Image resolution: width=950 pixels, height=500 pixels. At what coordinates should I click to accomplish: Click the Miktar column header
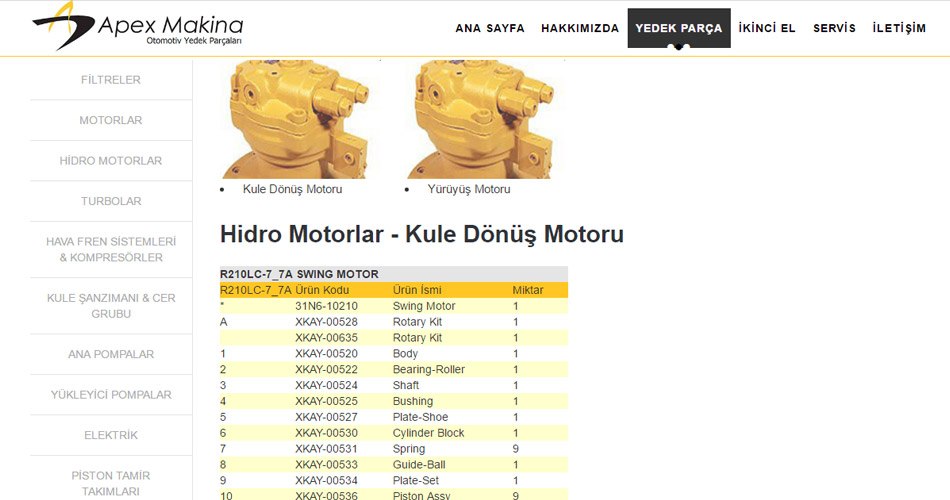528,290
